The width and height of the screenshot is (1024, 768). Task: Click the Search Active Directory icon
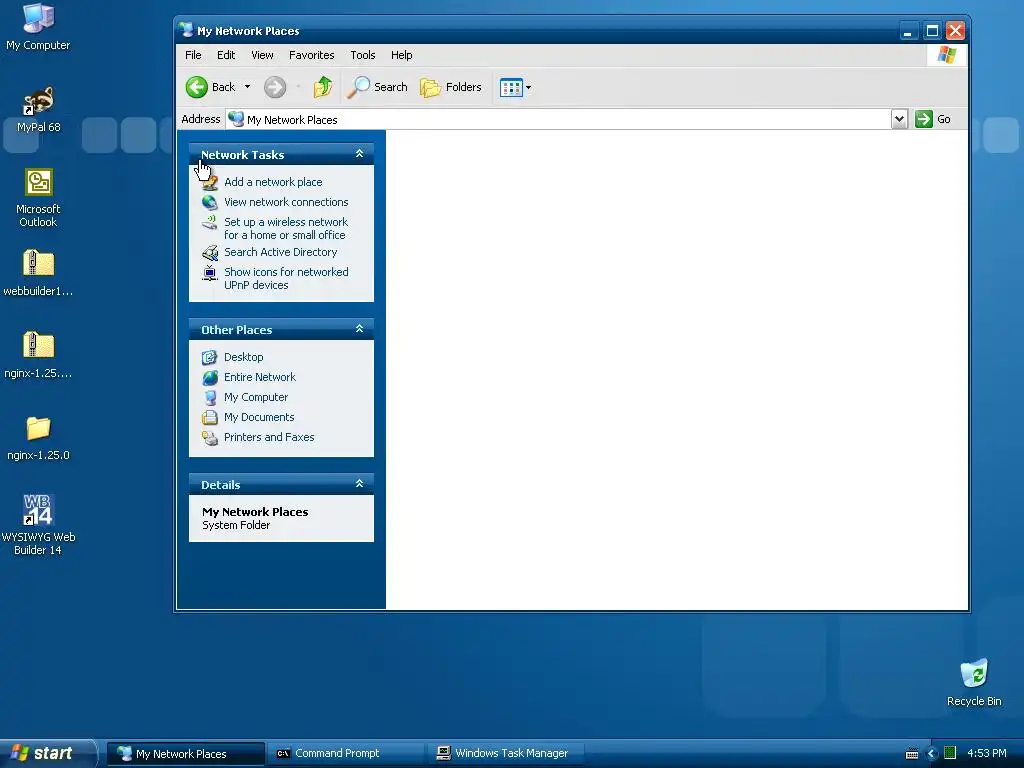[210, 253]
